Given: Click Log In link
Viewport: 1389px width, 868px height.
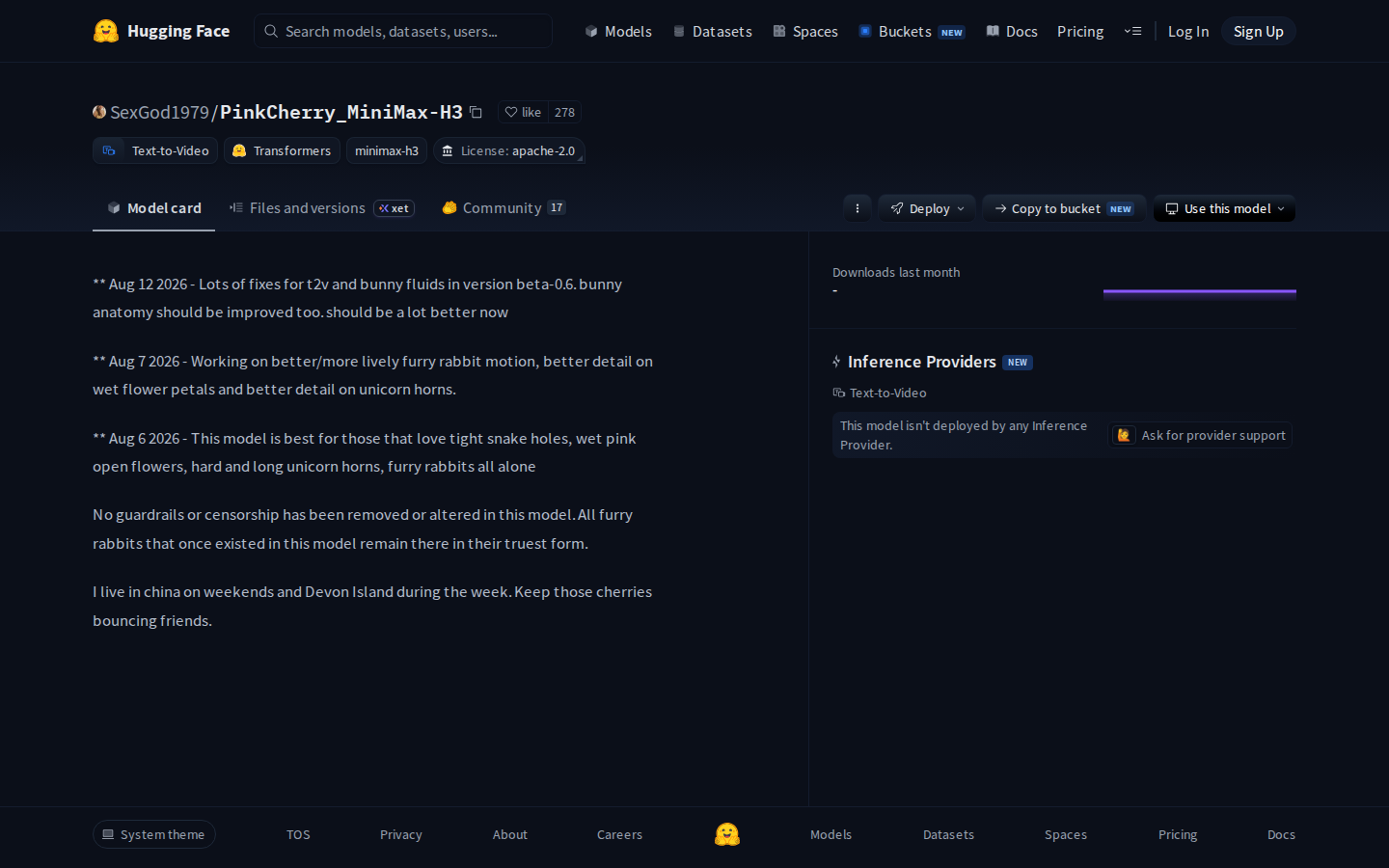Looking at the screenshot, I should [x=1188, y=31].
